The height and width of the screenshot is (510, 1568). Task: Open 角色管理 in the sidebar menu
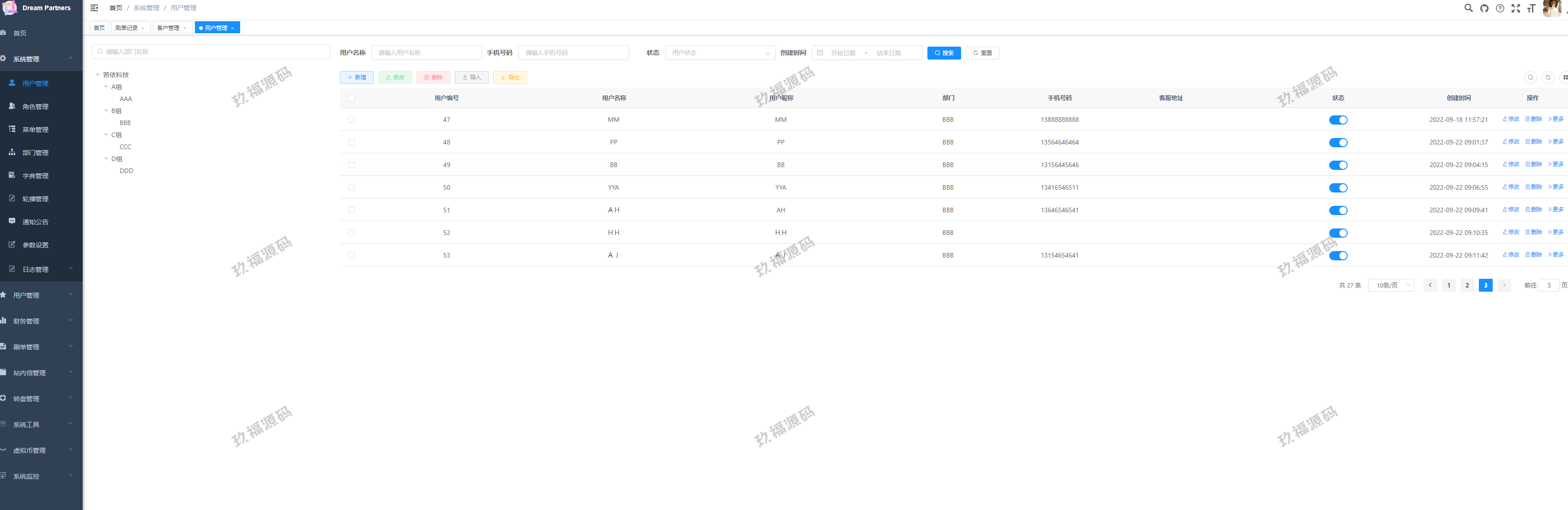(35, 107)
